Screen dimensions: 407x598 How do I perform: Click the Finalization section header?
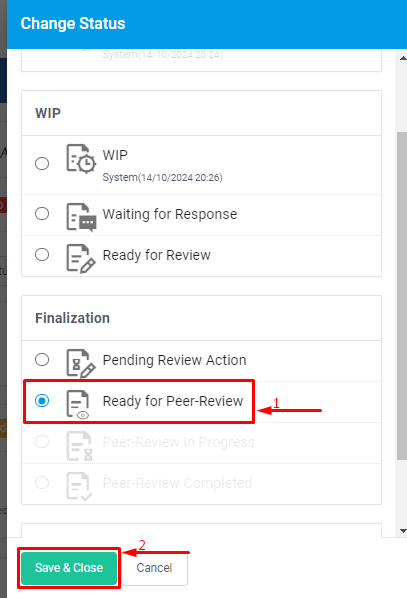point(72,318)
